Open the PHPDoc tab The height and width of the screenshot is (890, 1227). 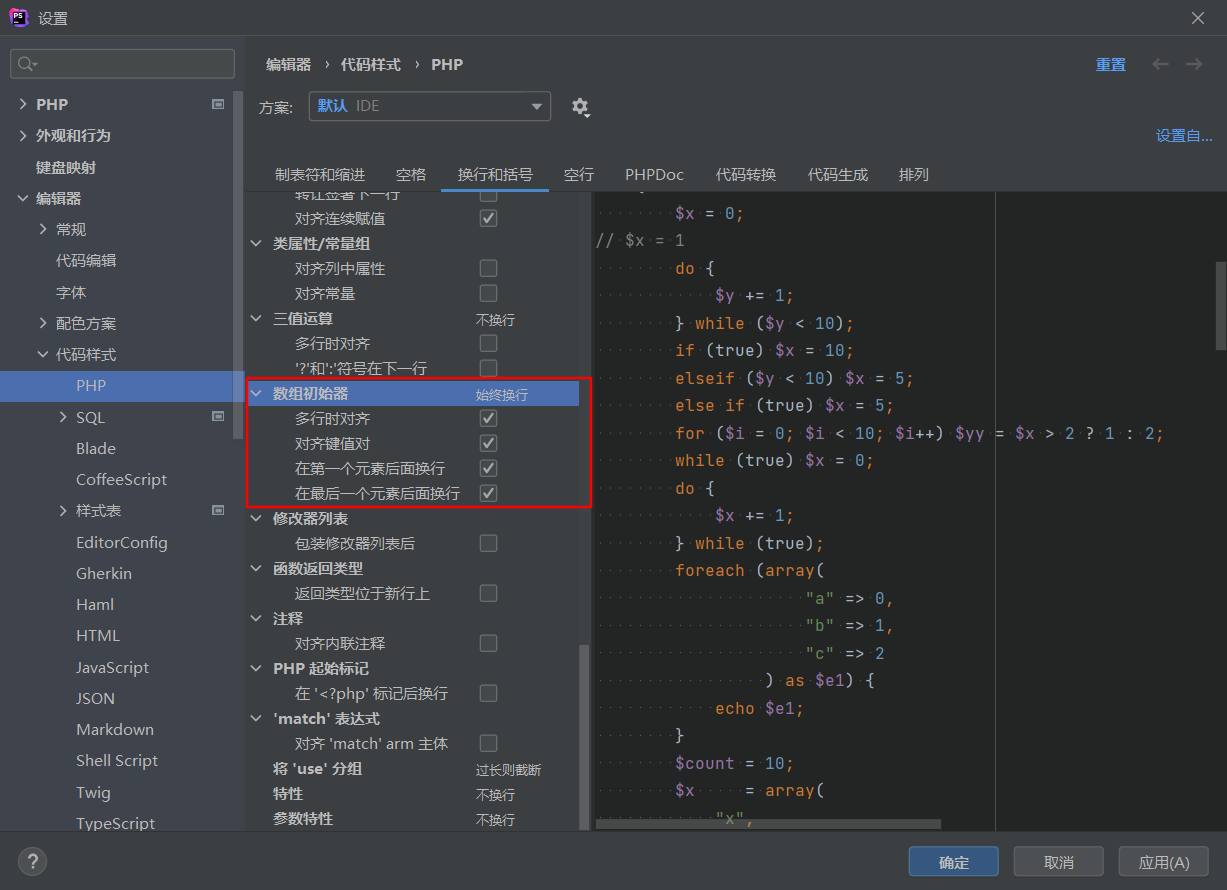pos(655,174)
